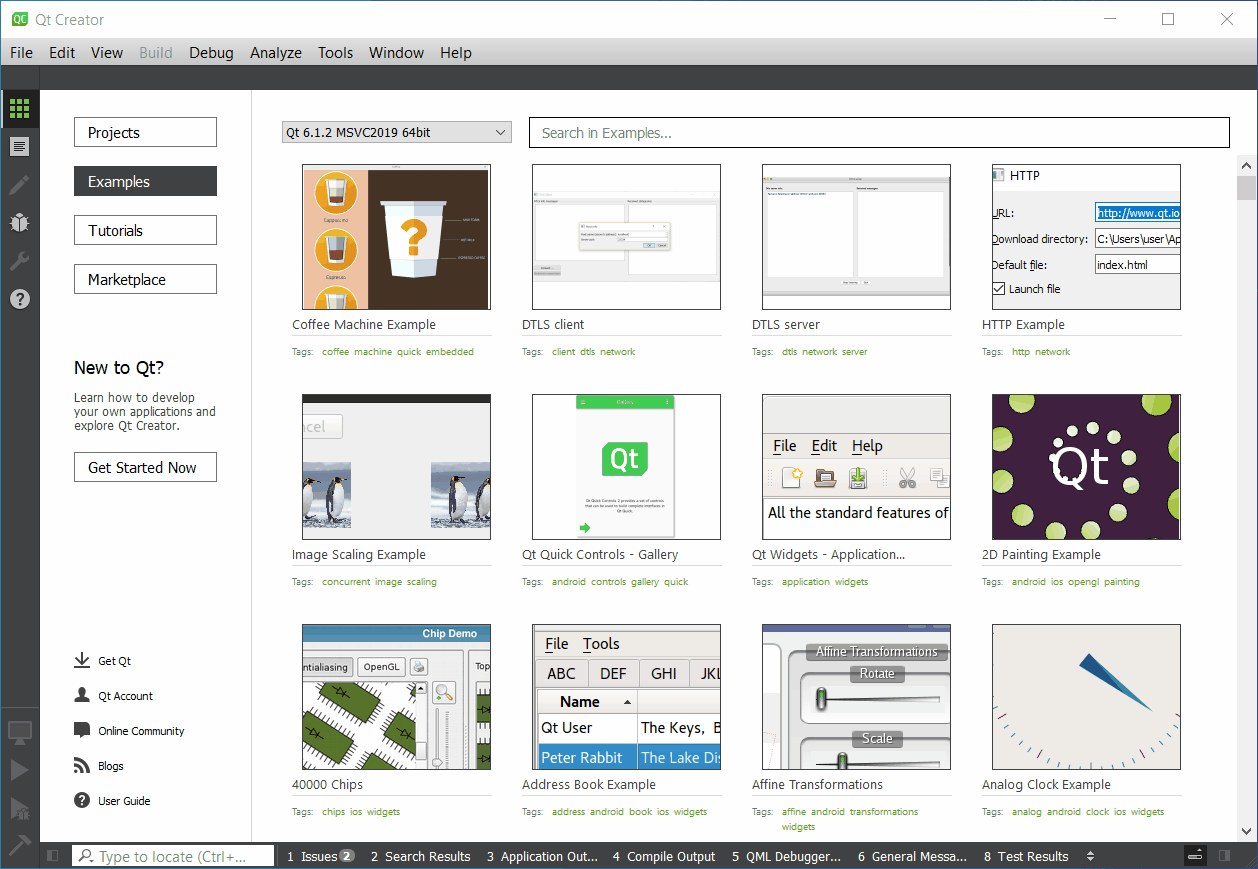Toggle progress details button in status bar
The width and height of the screenshot is (1258, 869).
pos(1196,856)
